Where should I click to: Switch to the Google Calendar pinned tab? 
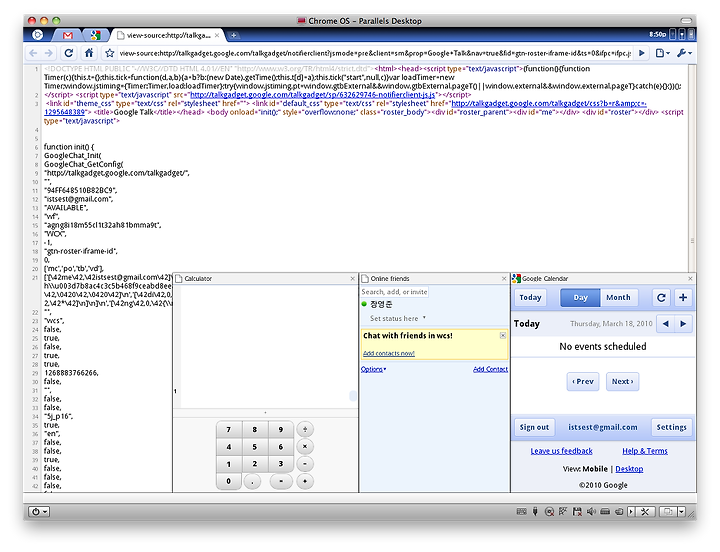tap(95, 35)
